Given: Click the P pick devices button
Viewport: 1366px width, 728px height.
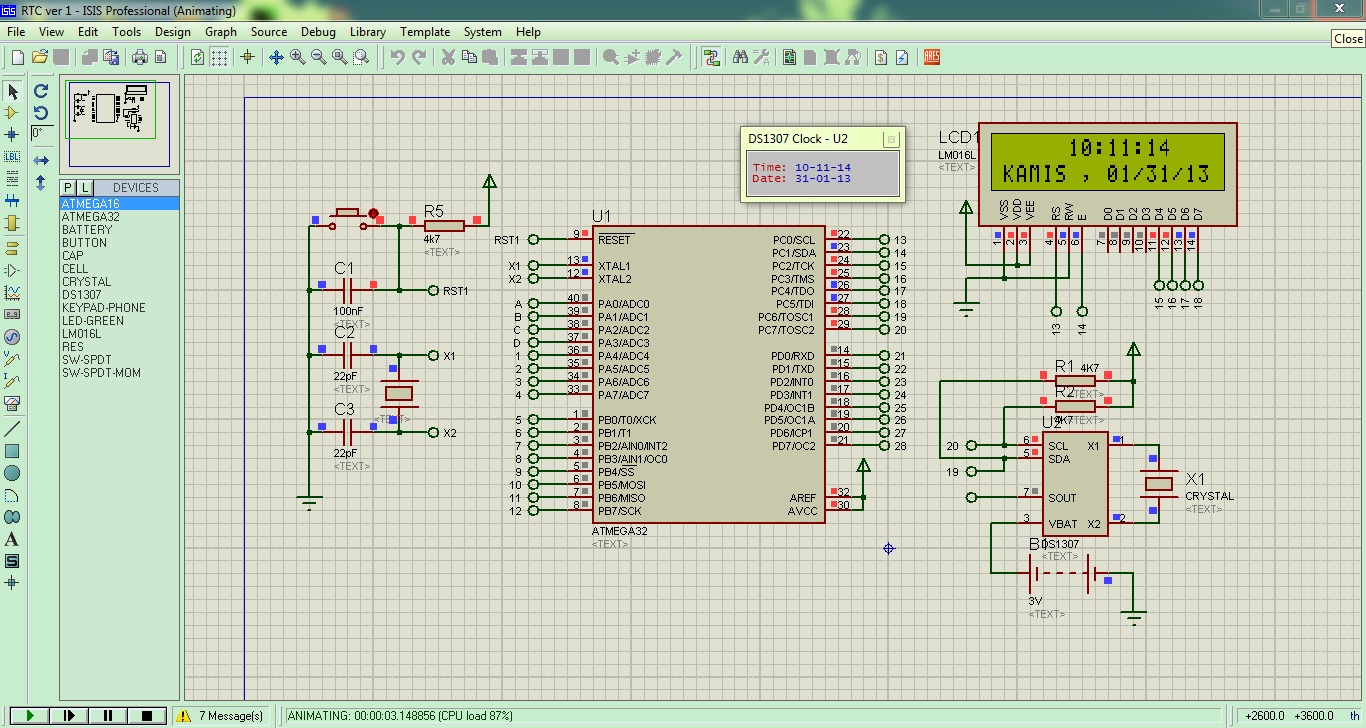Looking at the screenshot, I should [68, 188].
